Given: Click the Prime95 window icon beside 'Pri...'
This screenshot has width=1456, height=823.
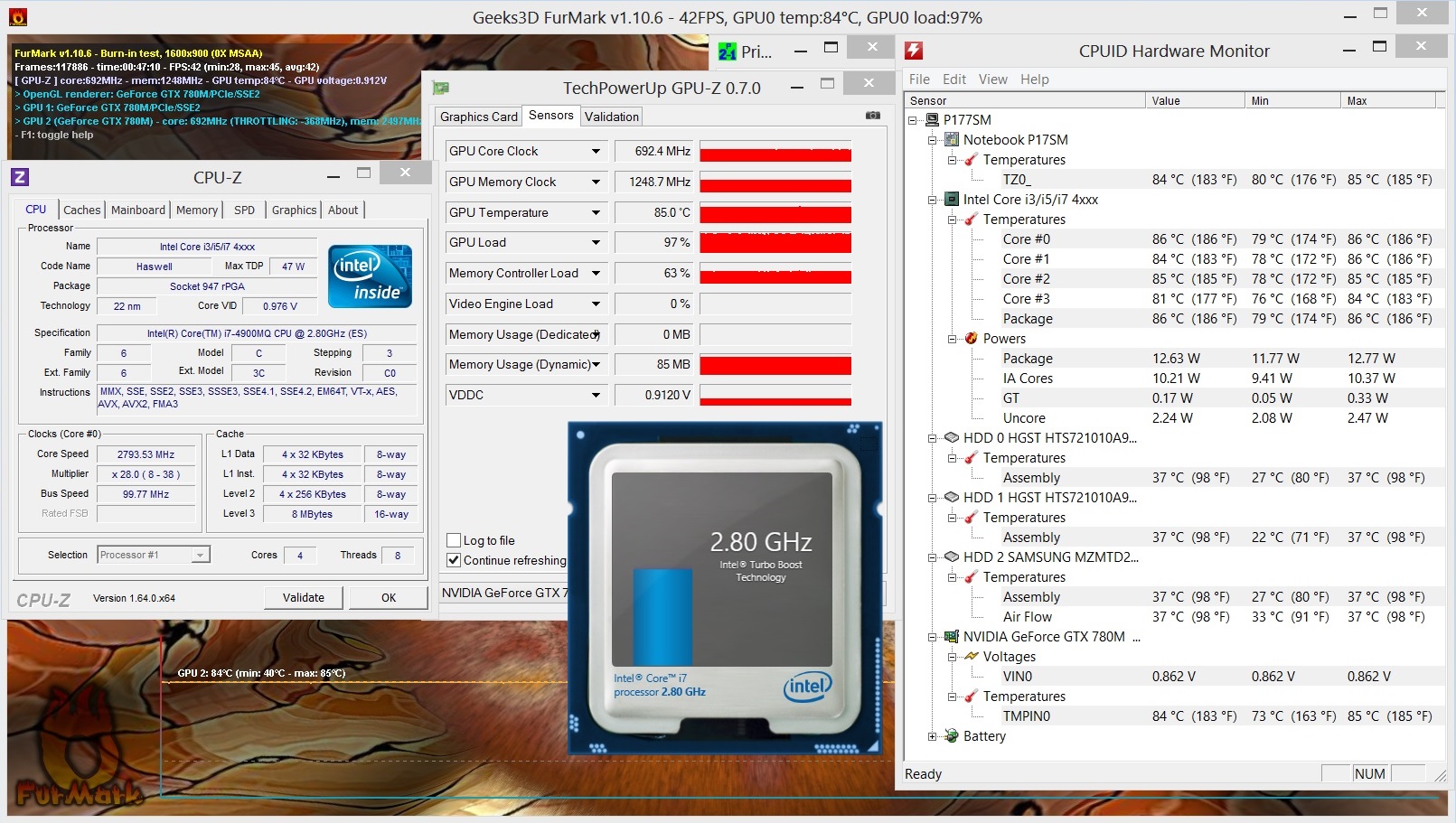Looking at the screenshot, I should [728, 51].
